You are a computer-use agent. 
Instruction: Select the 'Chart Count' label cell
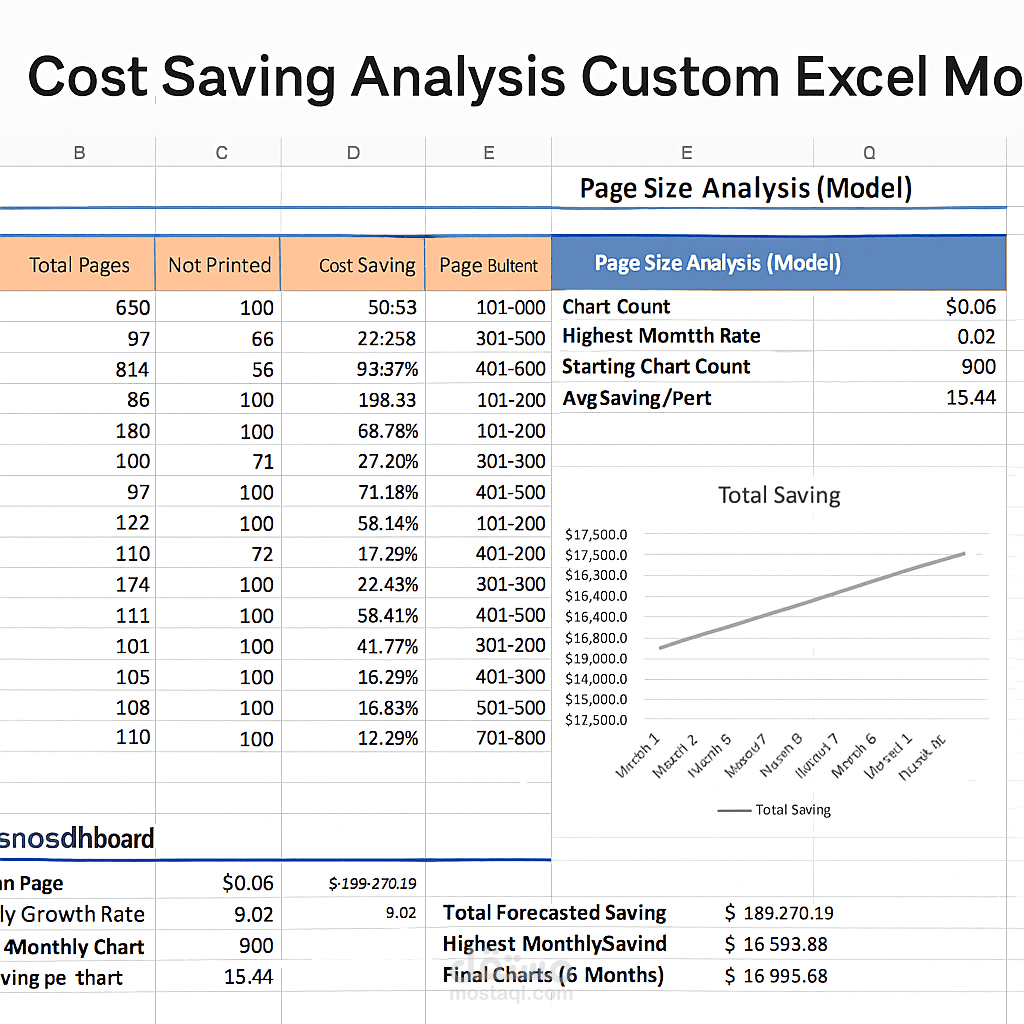(616, 306)
